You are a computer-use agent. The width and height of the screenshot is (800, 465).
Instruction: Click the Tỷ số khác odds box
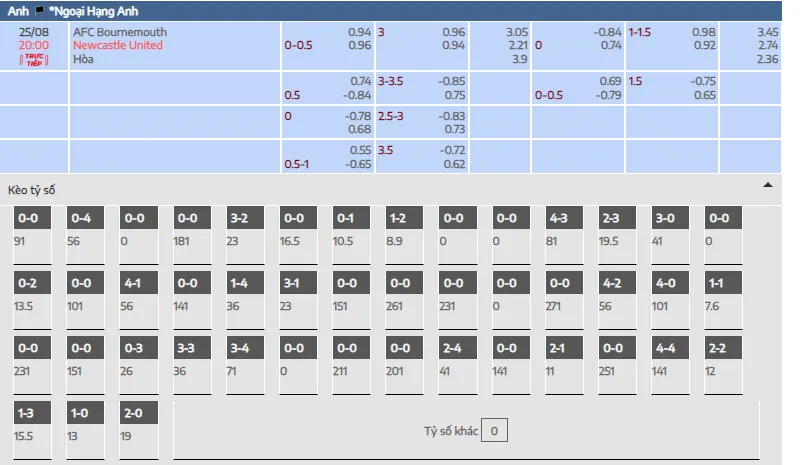[x=497, y=431]
